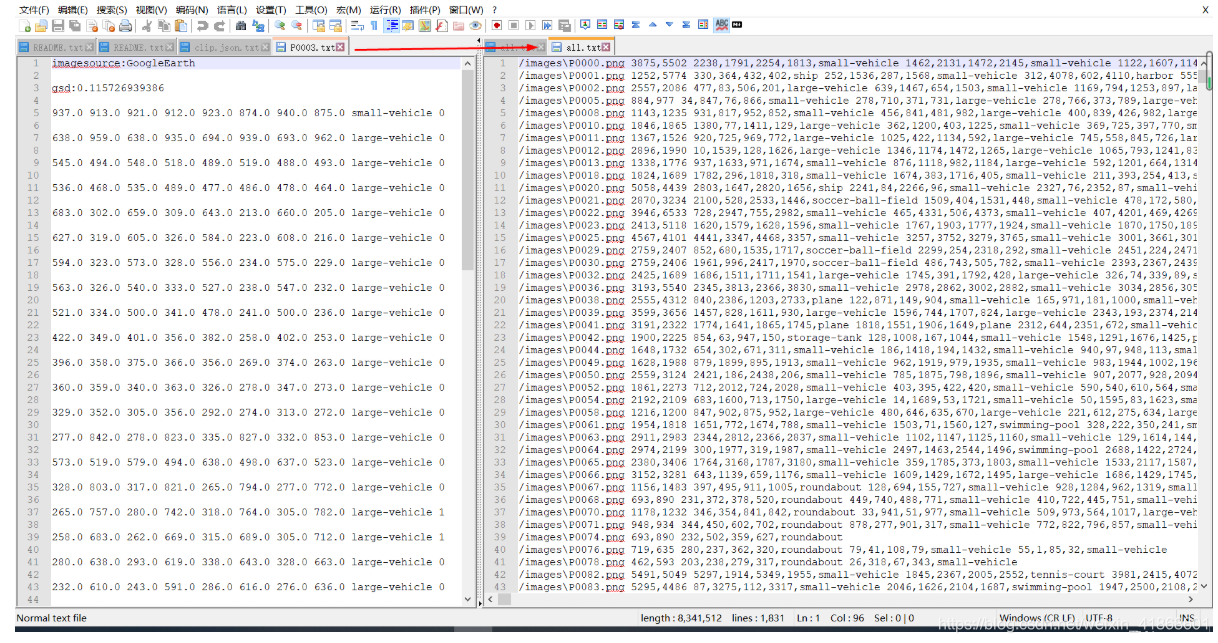Open the 窗口(W) window menu
Screen dimensions: 1218x643
pyautogui.click(x=466, y=10)
